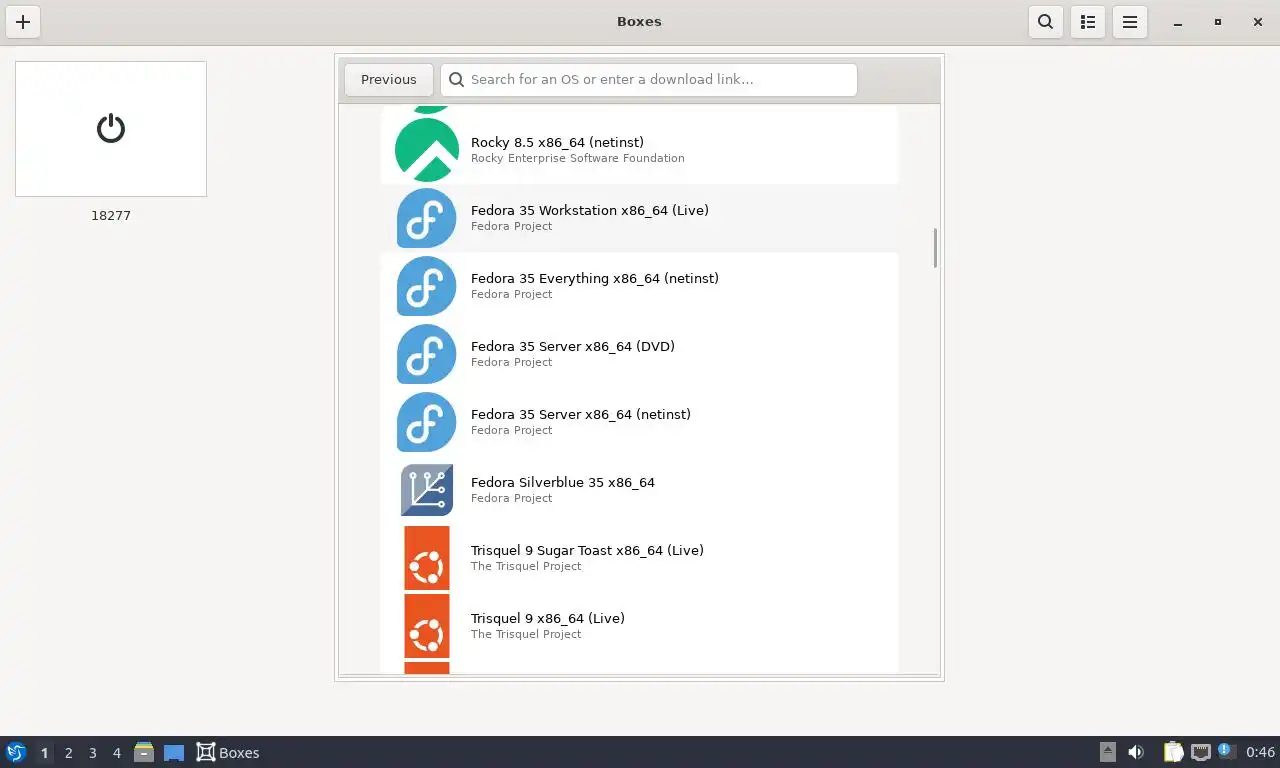
Task: Go back with the Previous button
Action: (x=389, y=80)
